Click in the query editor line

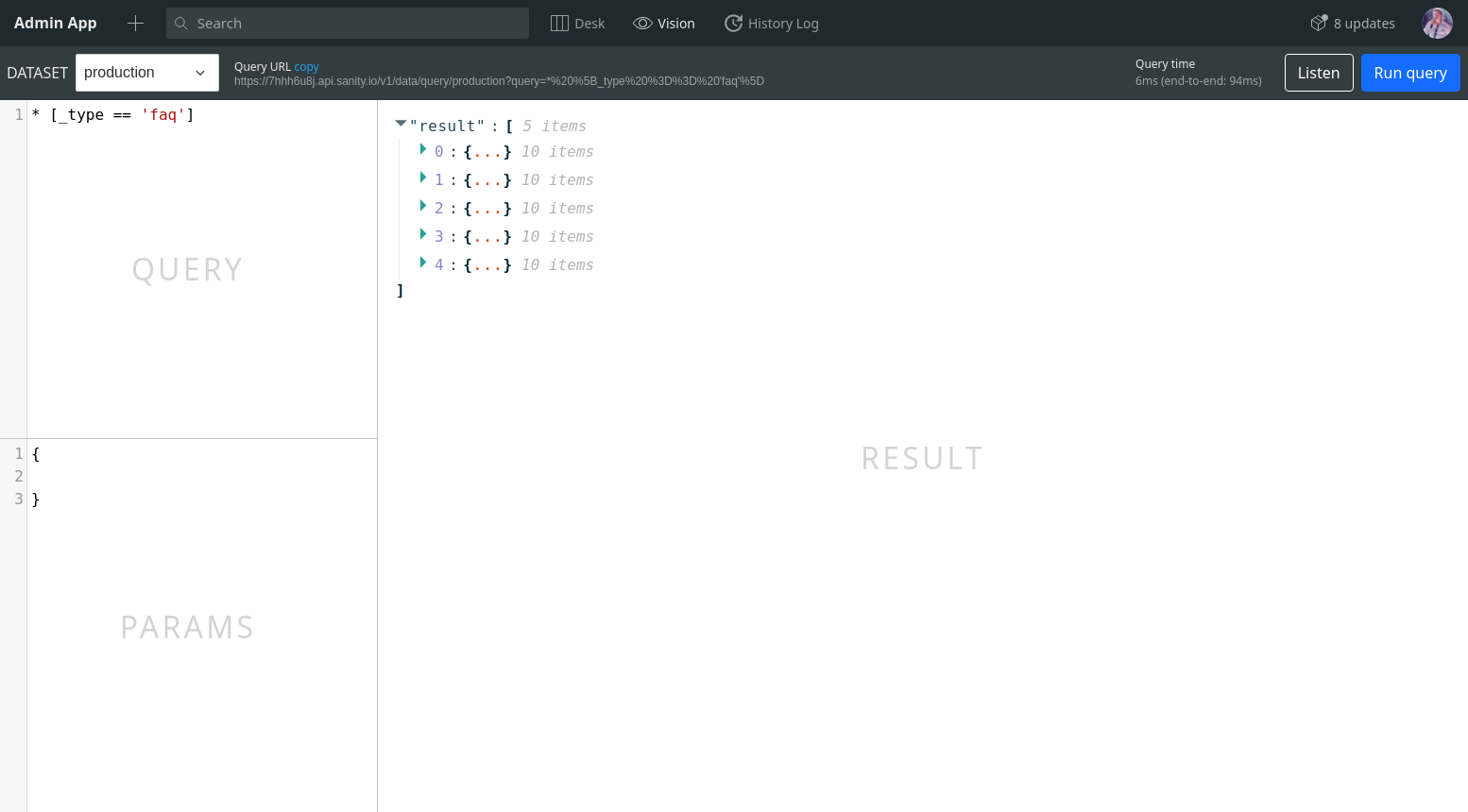(x=202, y=115)
